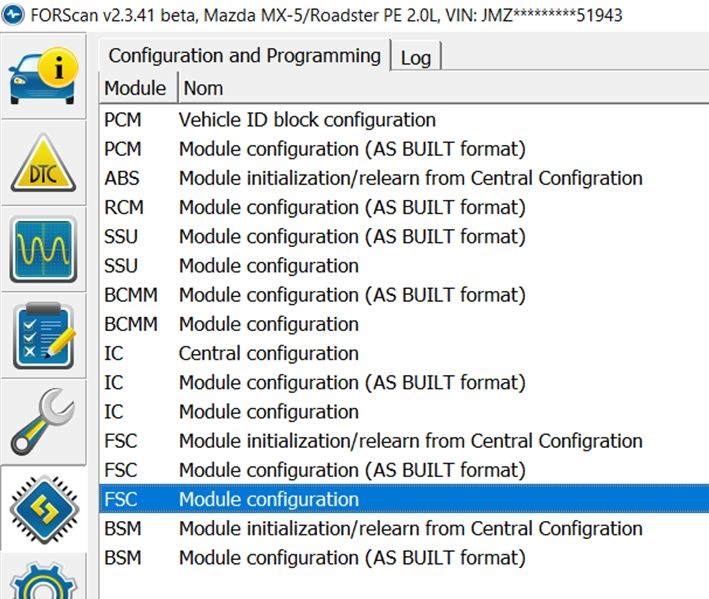Open the DTC trouble codes section
The image size is (709, 599).
pyautogui.click(x=43, y=163)
